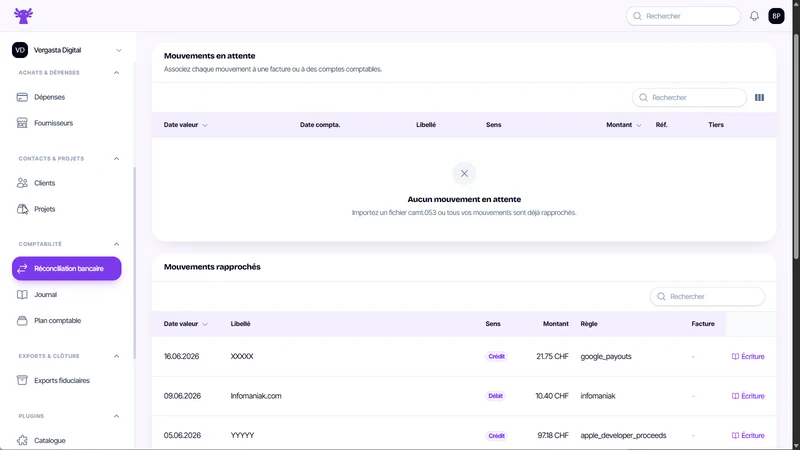The height and width of the screenshot is (450, 800).
Task: Open Écriture for the google_payouts row
Action: pyautogui.click(x=748, y=356)
